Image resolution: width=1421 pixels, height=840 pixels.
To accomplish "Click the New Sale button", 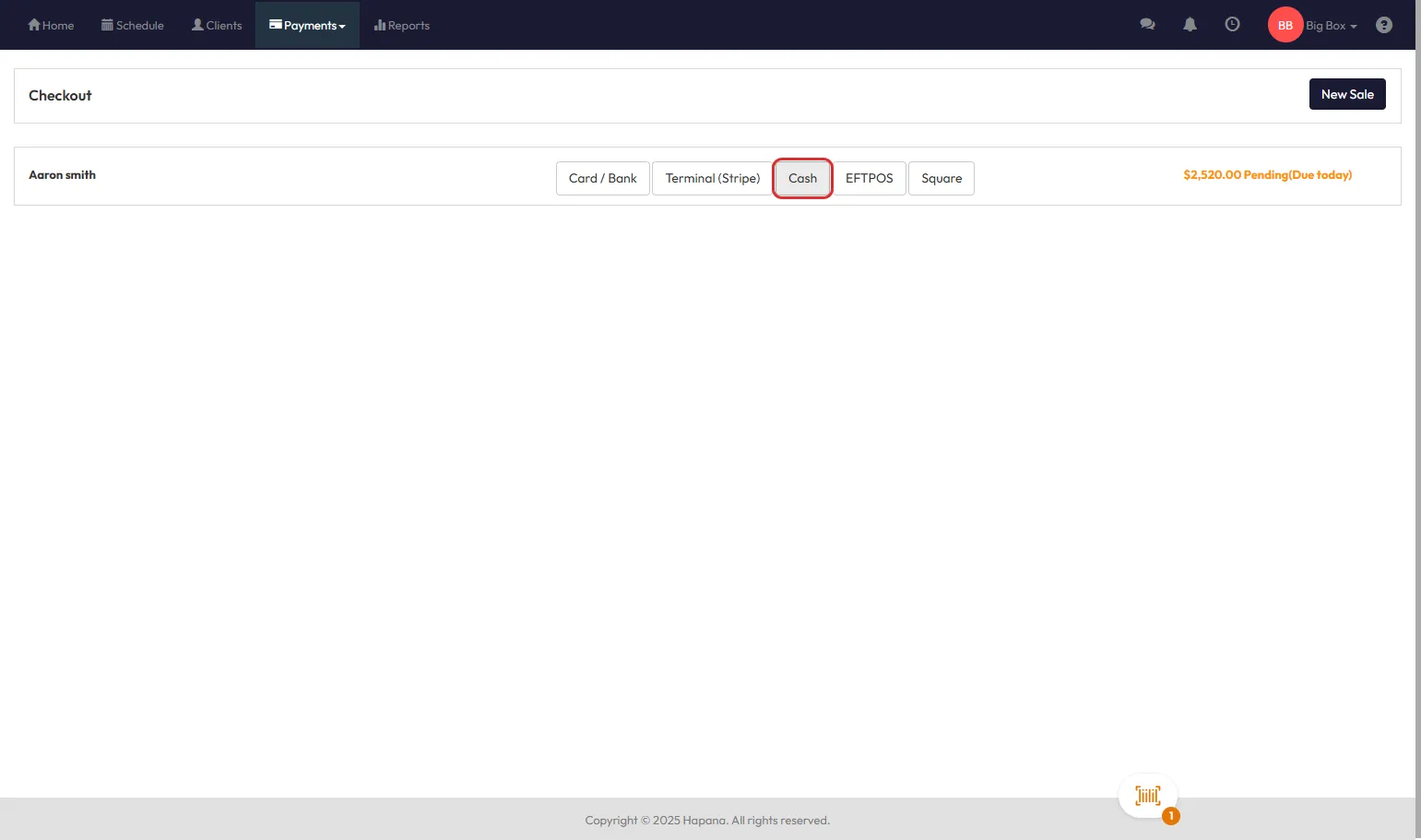I will pos(1346,94).
